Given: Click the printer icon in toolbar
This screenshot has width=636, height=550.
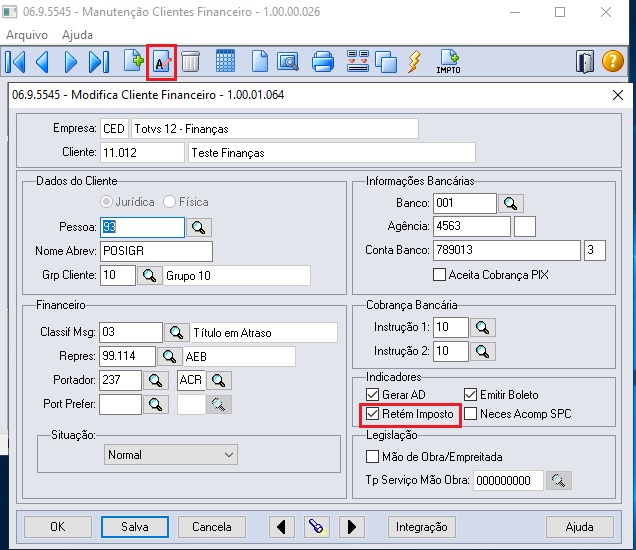Looking at the screenshot, I should 322,62.
